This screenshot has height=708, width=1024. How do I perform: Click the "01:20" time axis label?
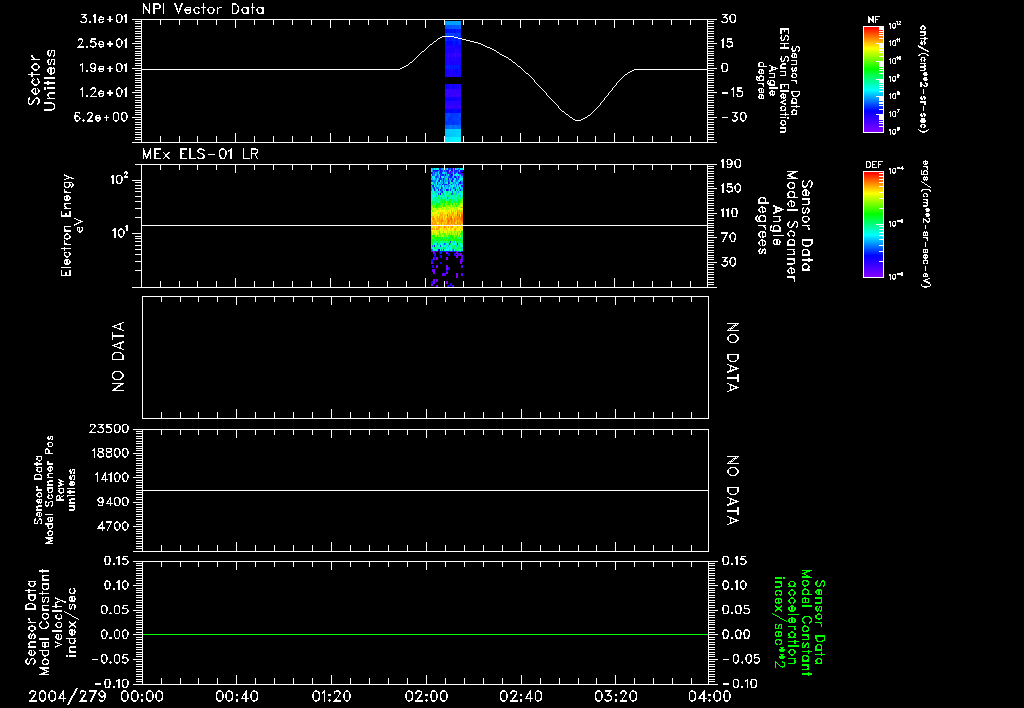coord(332,696)
